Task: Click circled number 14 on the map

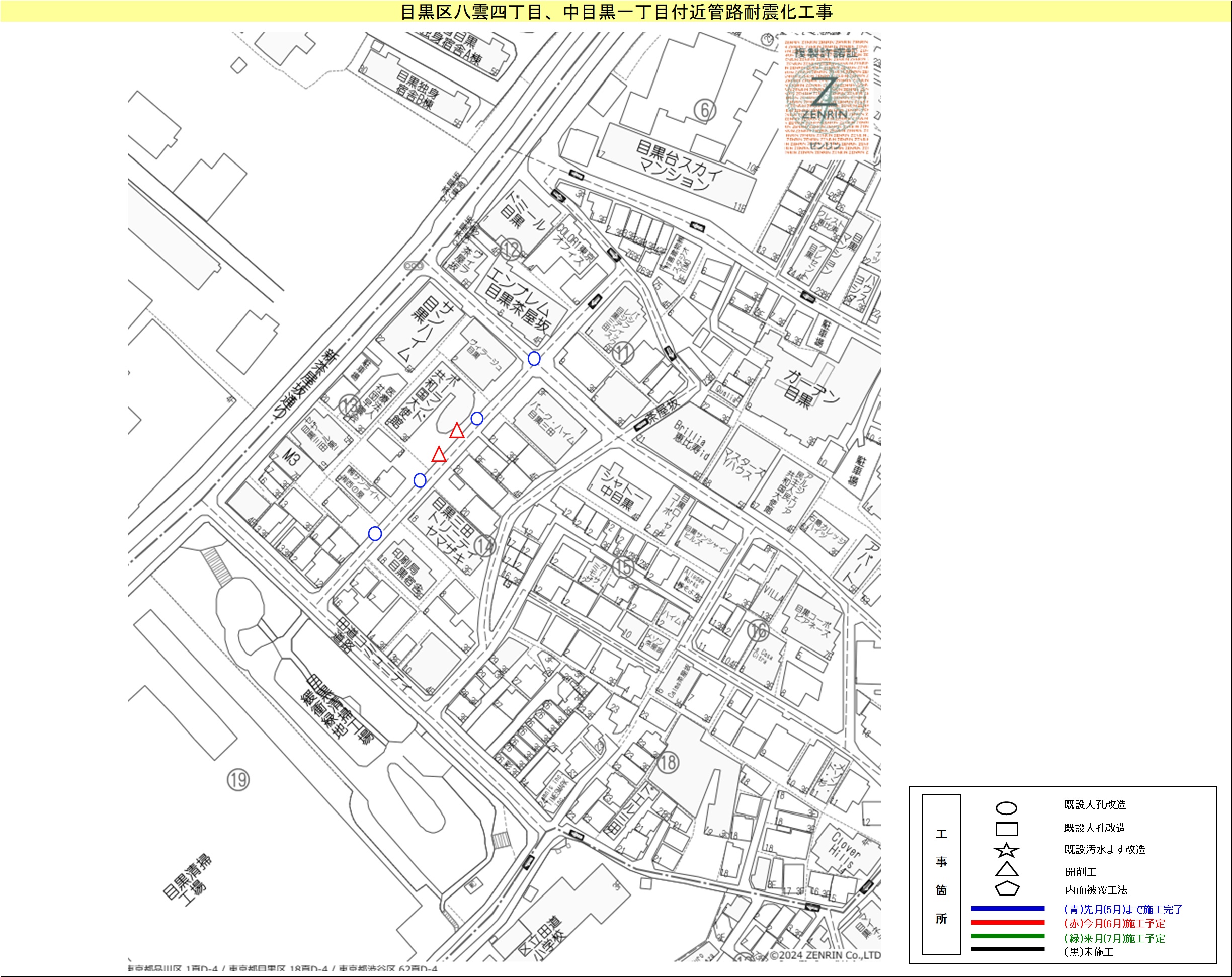Action: [484, 546]
